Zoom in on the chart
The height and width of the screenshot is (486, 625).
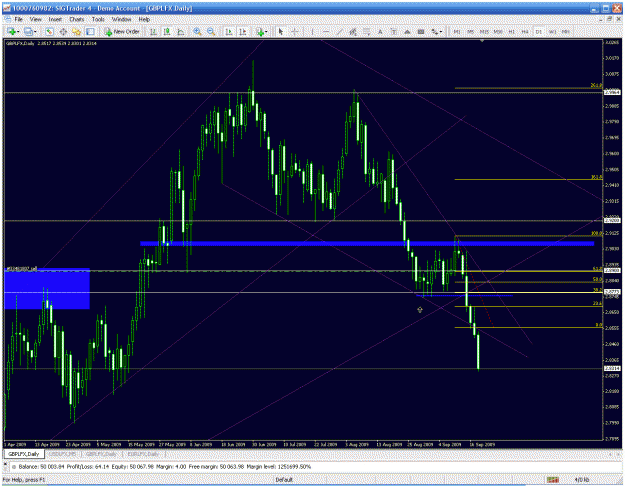tap(197, 31)
